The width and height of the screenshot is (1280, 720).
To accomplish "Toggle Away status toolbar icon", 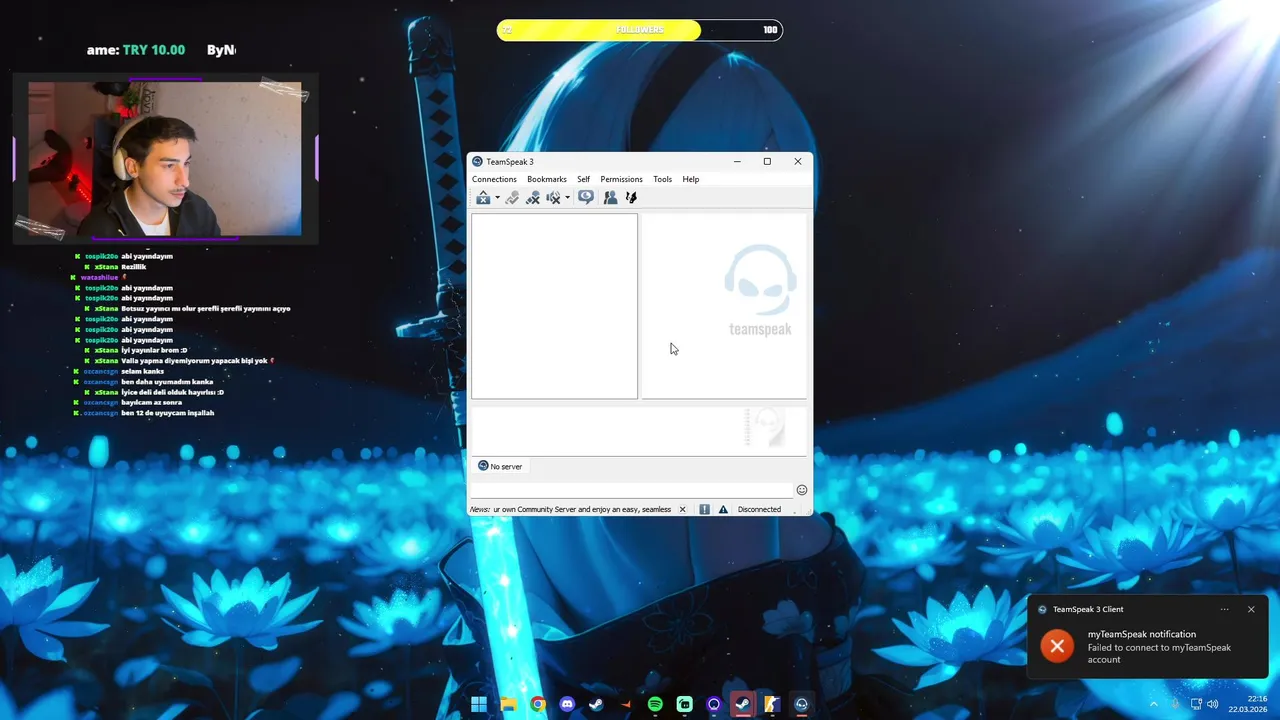I will pos(533,198).
